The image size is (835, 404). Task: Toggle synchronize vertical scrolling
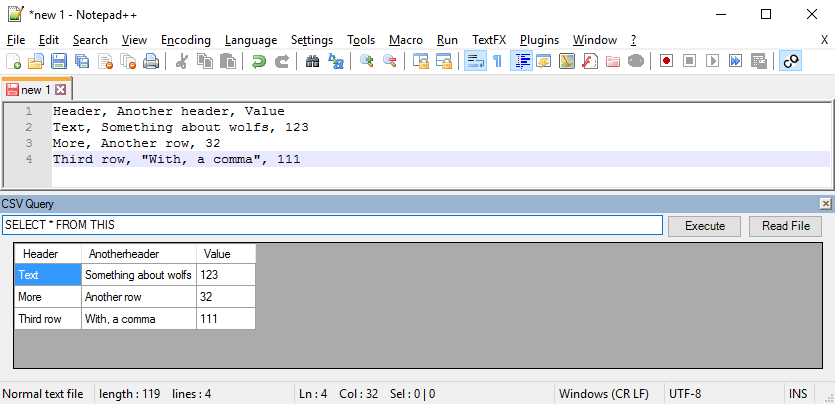pos(420,61)
